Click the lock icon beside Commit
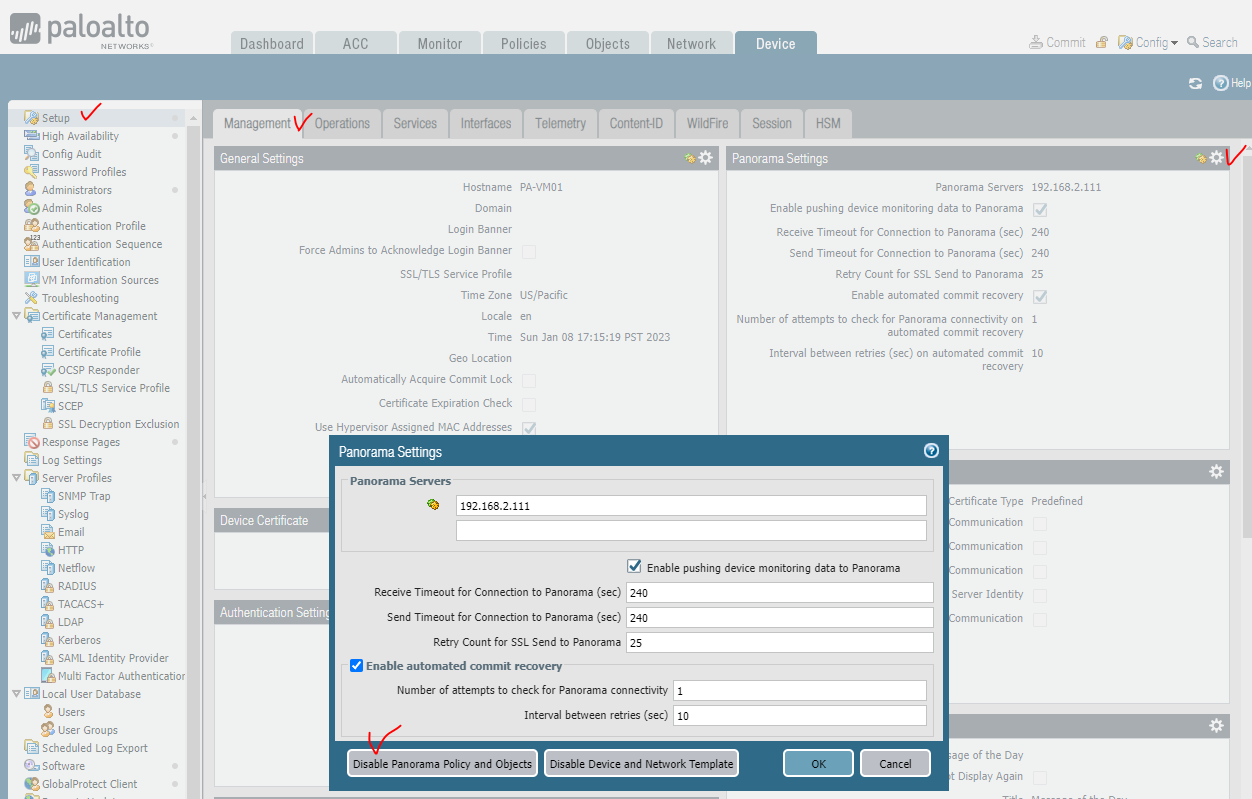 1102,43
